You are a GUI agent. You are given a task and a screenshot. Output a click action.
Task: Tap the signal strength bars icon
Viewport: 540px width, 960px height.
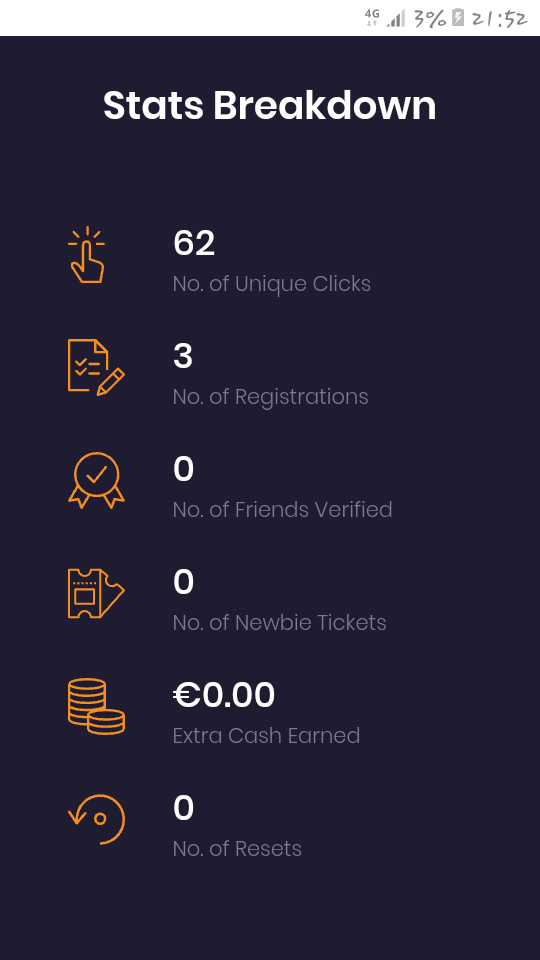point(396,19)
